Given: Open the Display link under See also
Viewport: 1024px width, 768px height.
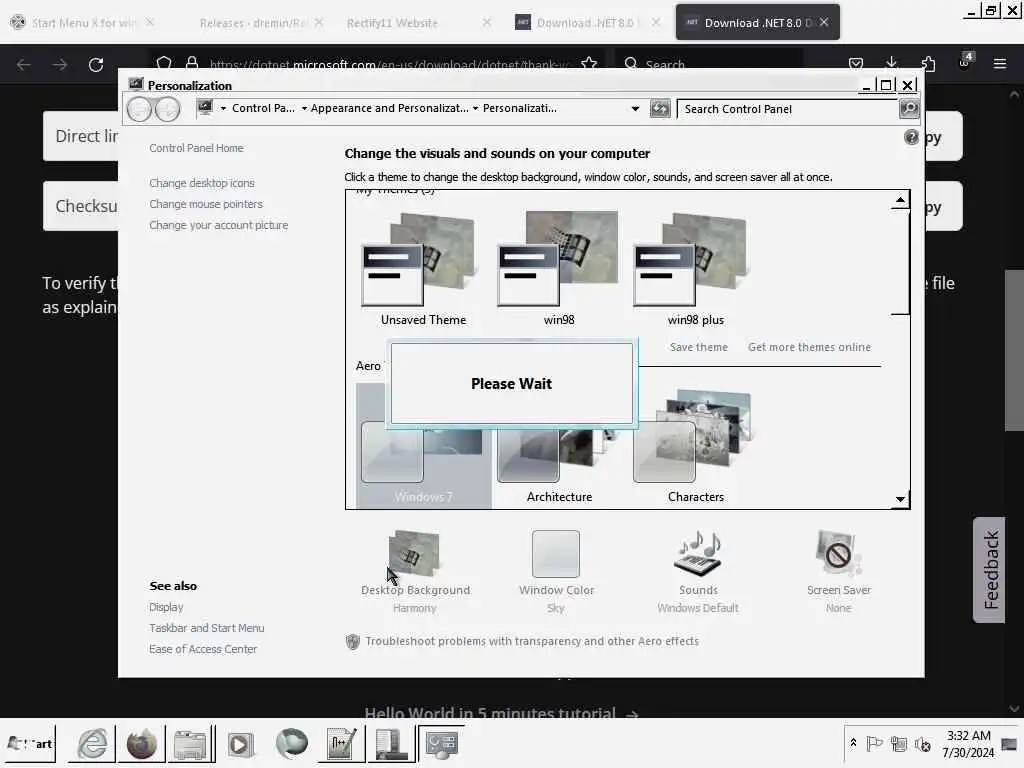Looking at the screenshot, I should [166, 607].
